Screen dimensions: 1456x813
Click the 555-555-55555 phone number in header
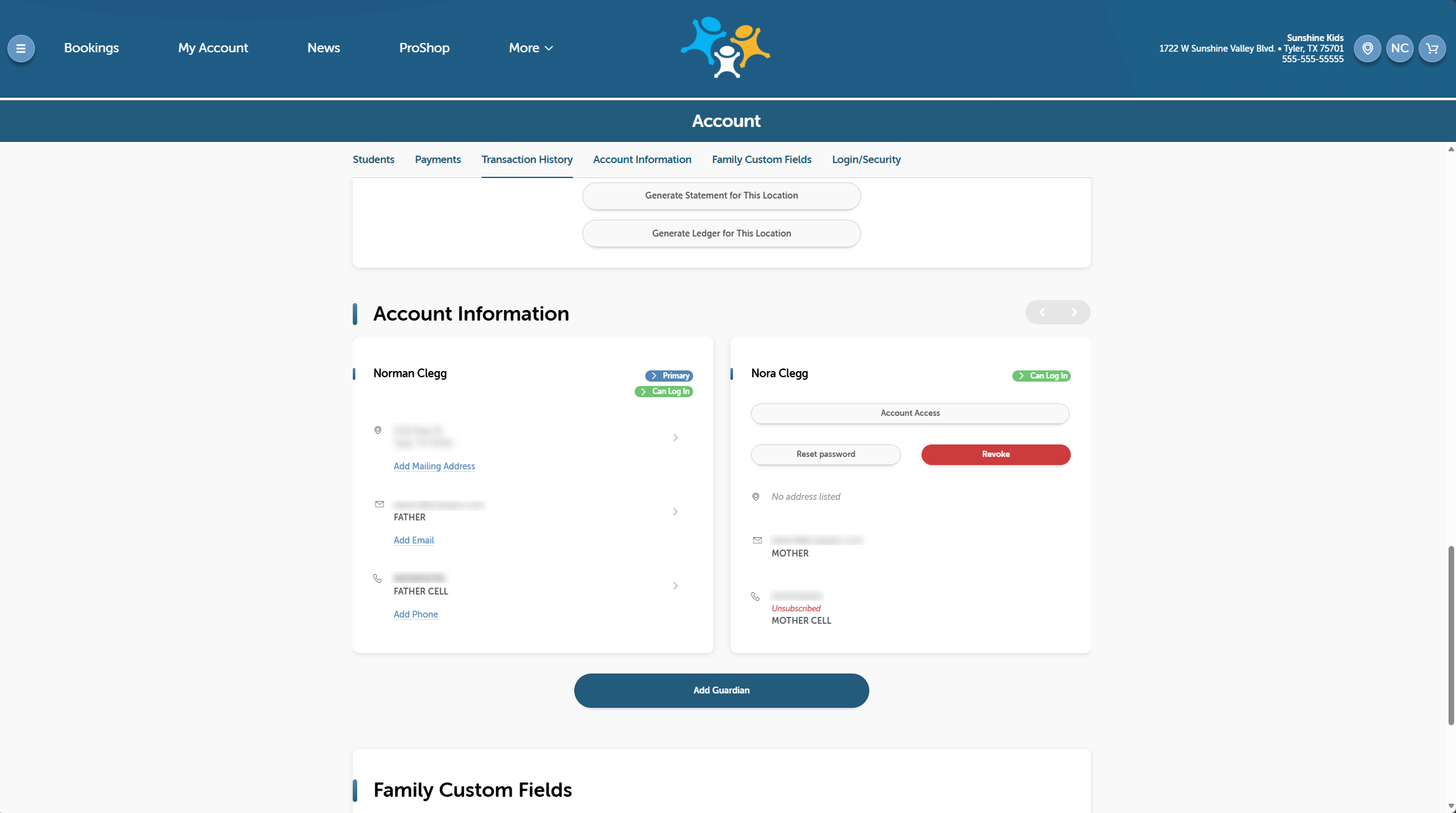coord(1312,59)
